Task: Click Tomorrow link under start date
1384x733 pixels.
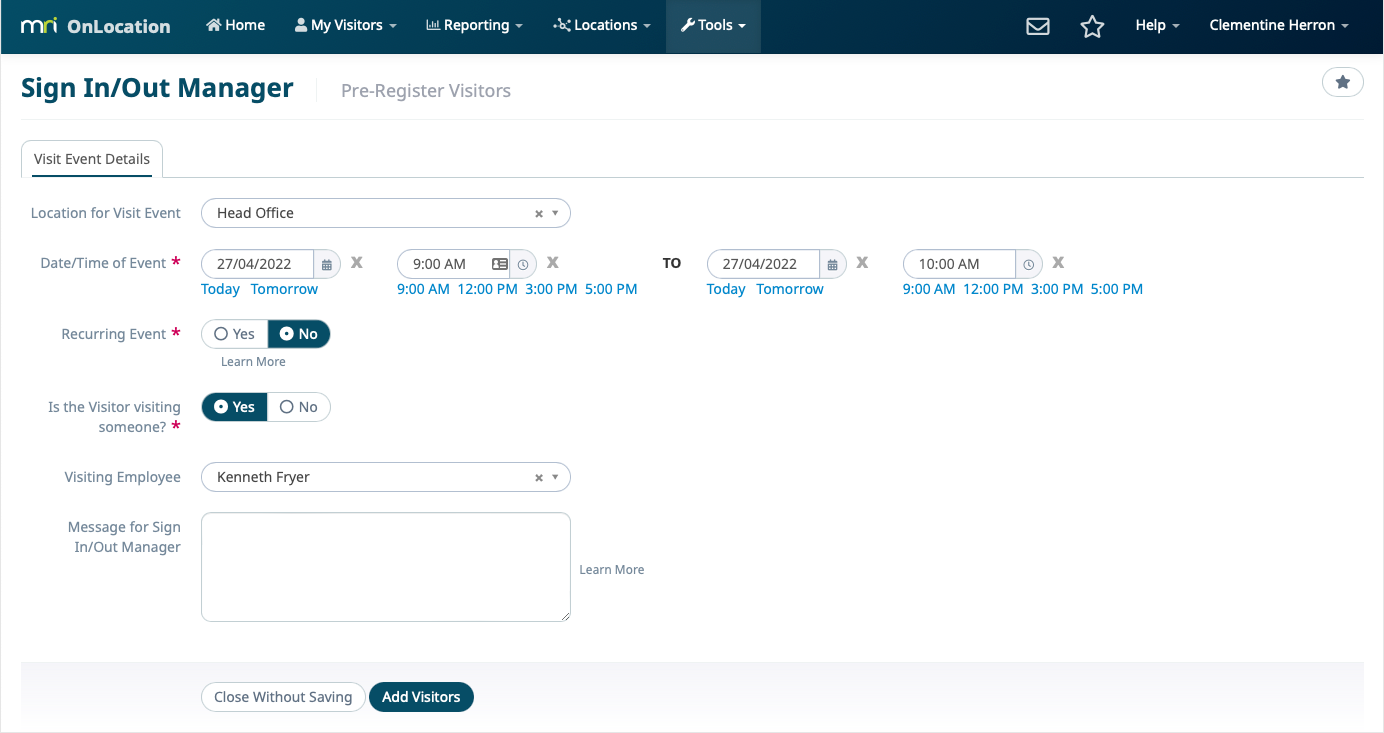Action: [284, 289]
